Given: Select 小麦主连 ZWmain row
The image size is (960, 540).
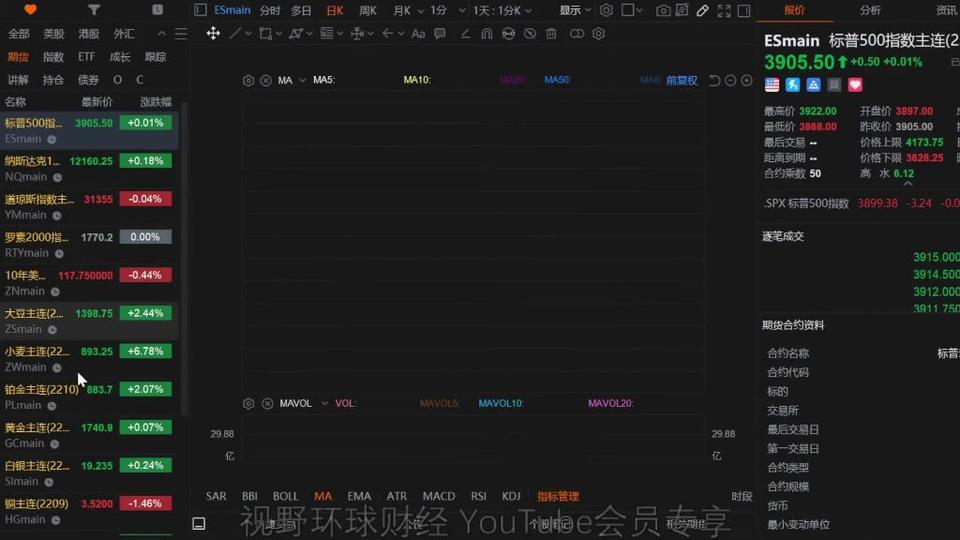Looking at the screenshot, I should tap(89, 359).
